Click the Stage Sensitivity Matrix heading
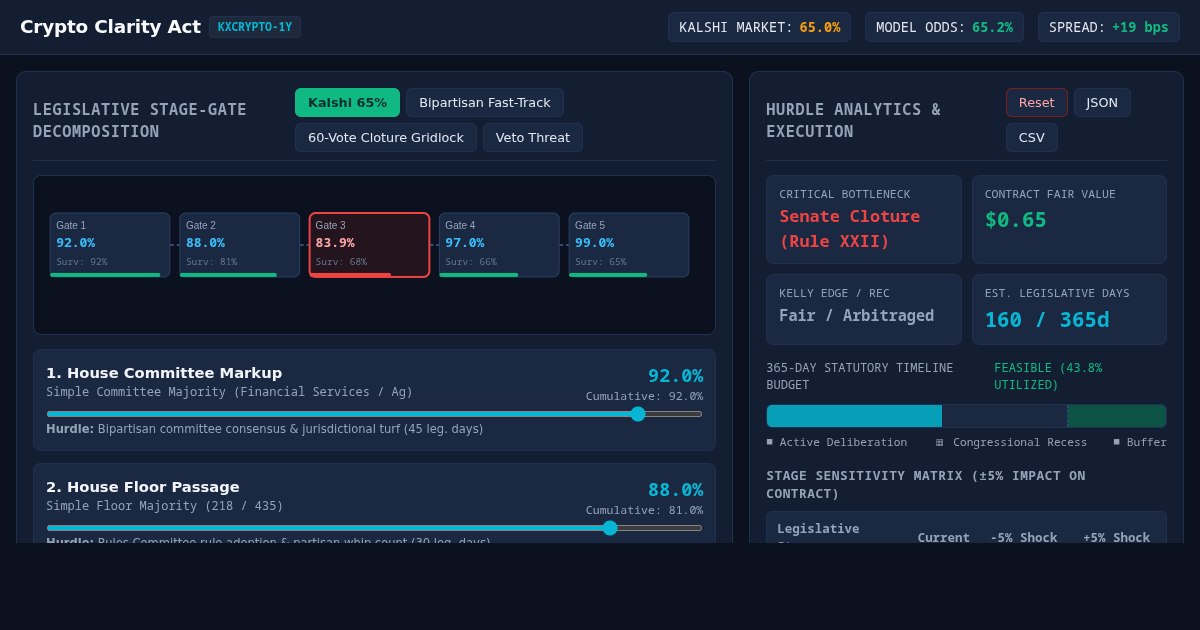Screen dimensions: 1200x630 coord(926,484)
